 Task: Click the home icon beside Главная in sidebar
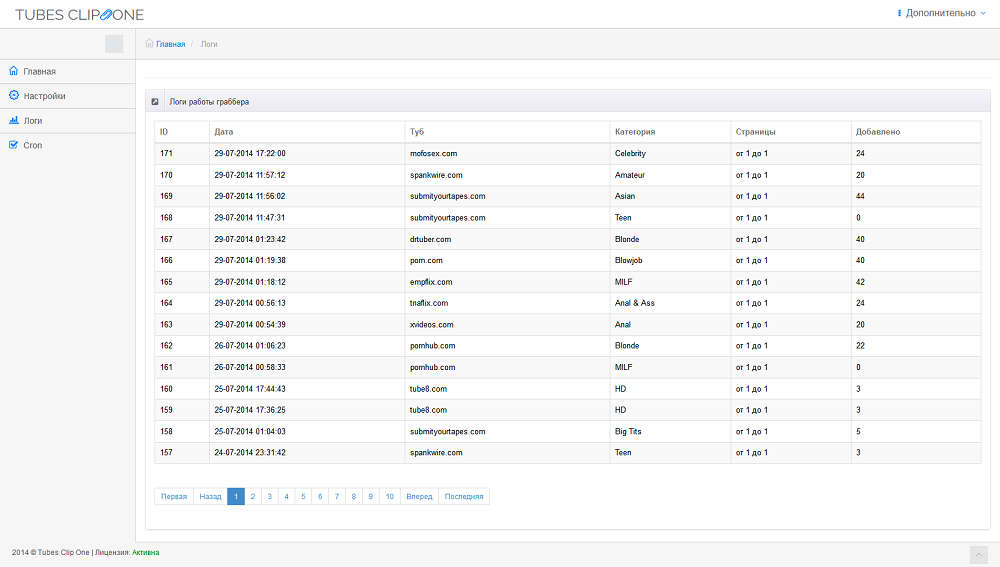click(x=14, y=71)
